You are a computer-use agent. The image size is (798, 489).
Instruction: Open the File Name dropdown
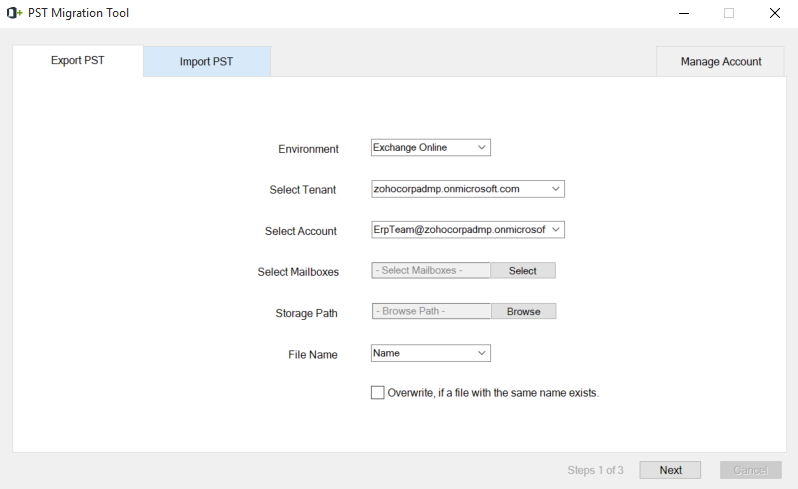(x=431, y=353)
